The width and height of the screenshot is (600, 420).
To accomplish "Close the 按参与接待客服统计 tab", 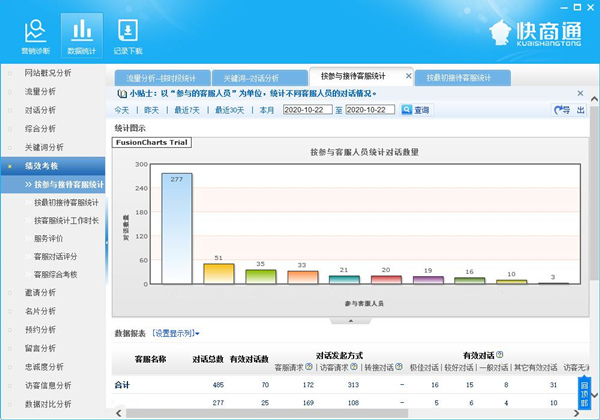I will 407,76.
